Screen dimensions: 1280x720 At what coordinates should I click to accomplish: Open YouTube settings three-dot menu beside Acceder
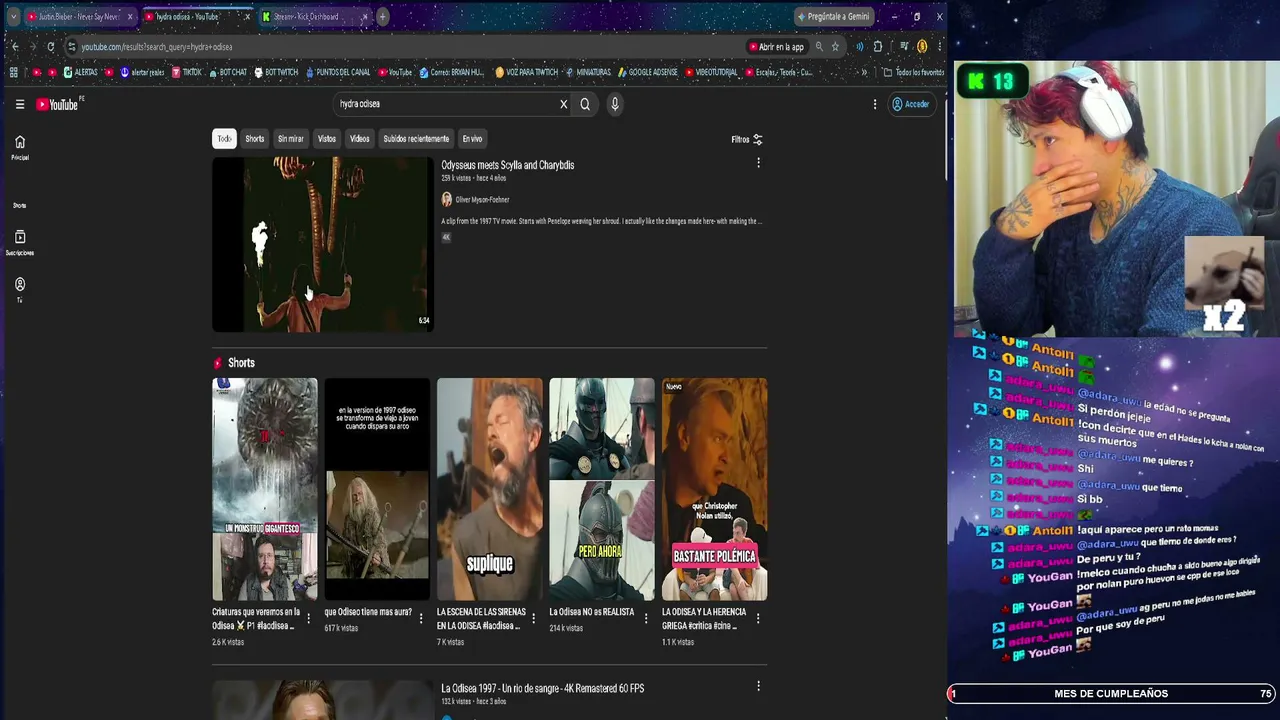click(x=874, y=104)
